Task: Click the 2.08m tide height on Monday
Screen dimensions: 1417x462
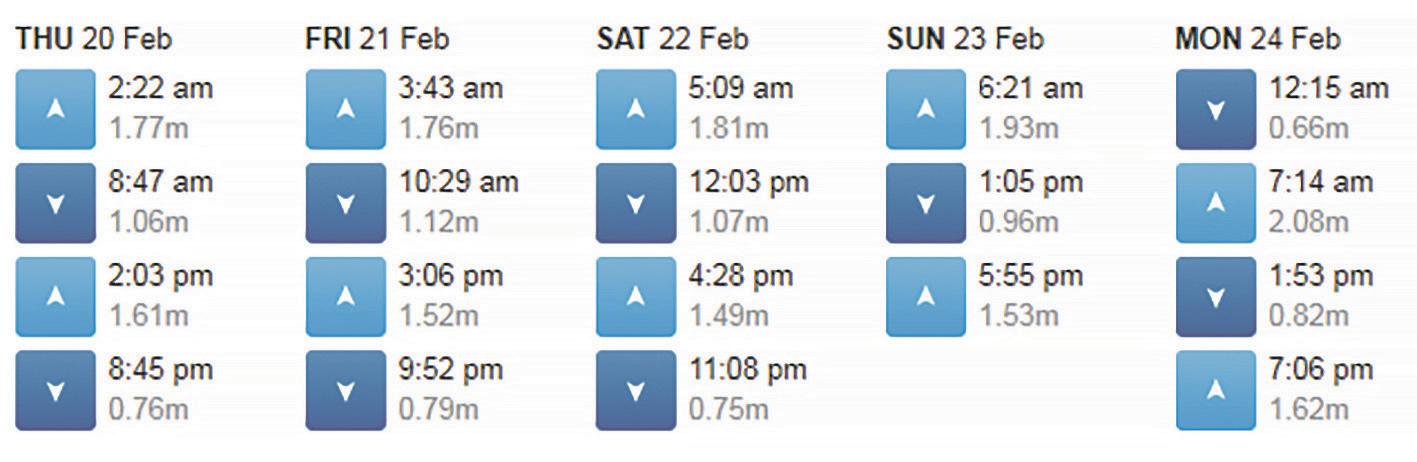Action: (x=1309, y=221)
